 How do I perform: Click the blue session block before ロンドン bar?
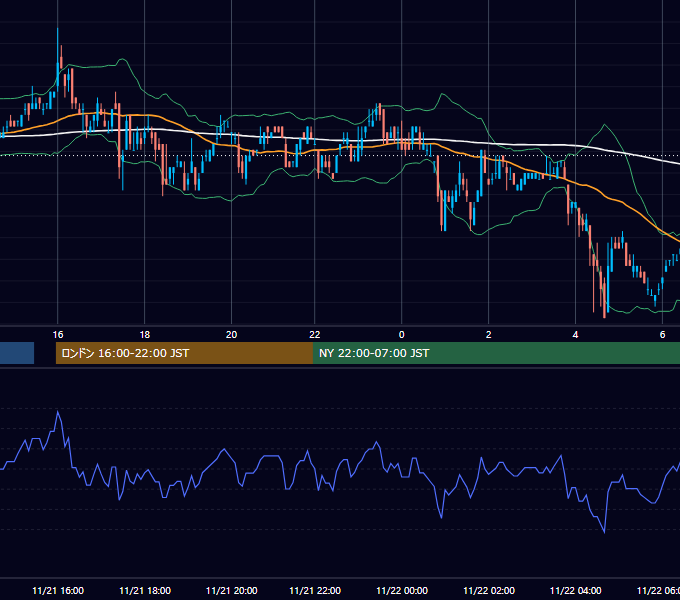(17, 353)
